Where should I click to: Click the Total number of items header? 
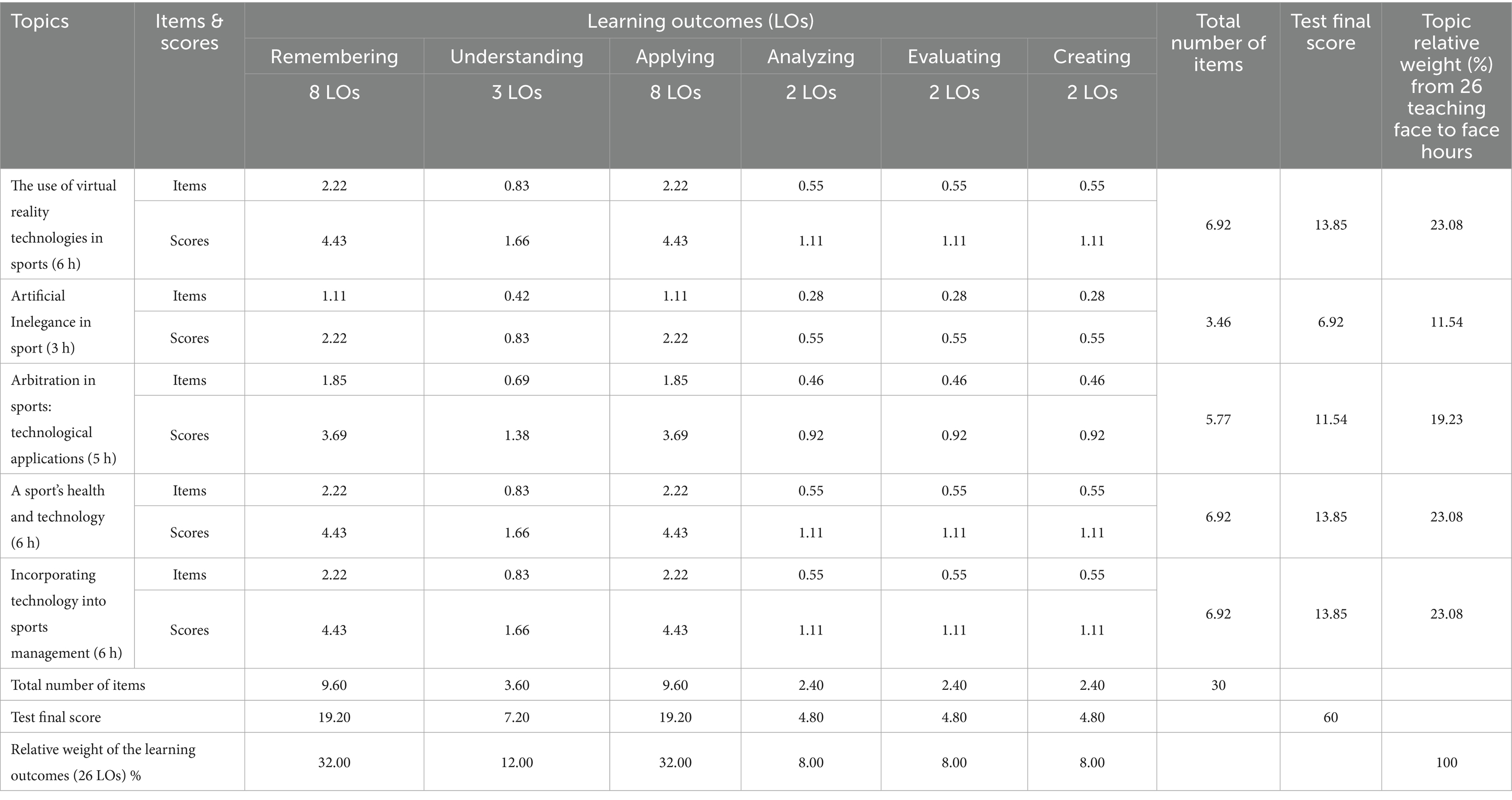point(1218,43)
